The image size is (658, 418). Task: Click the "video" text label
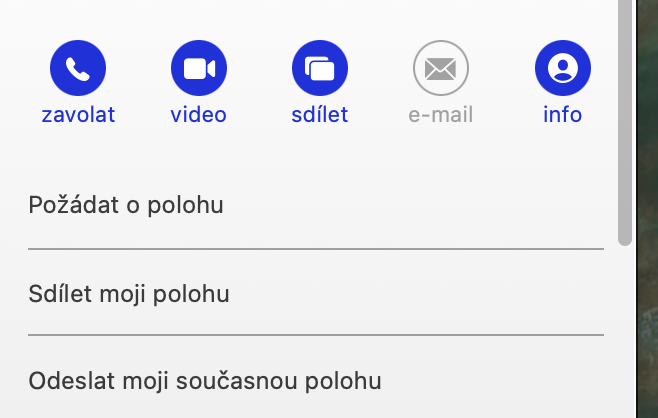click(x=199, y=115)
